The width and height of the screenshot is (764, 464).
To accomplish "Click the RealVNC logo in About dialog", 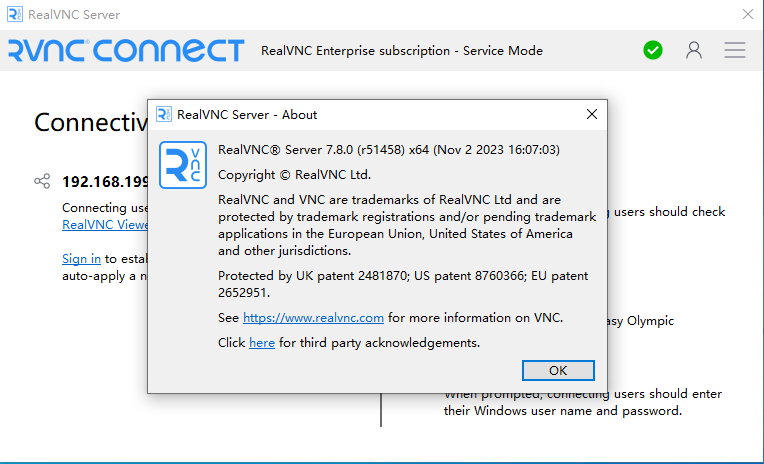I will 183,165.
